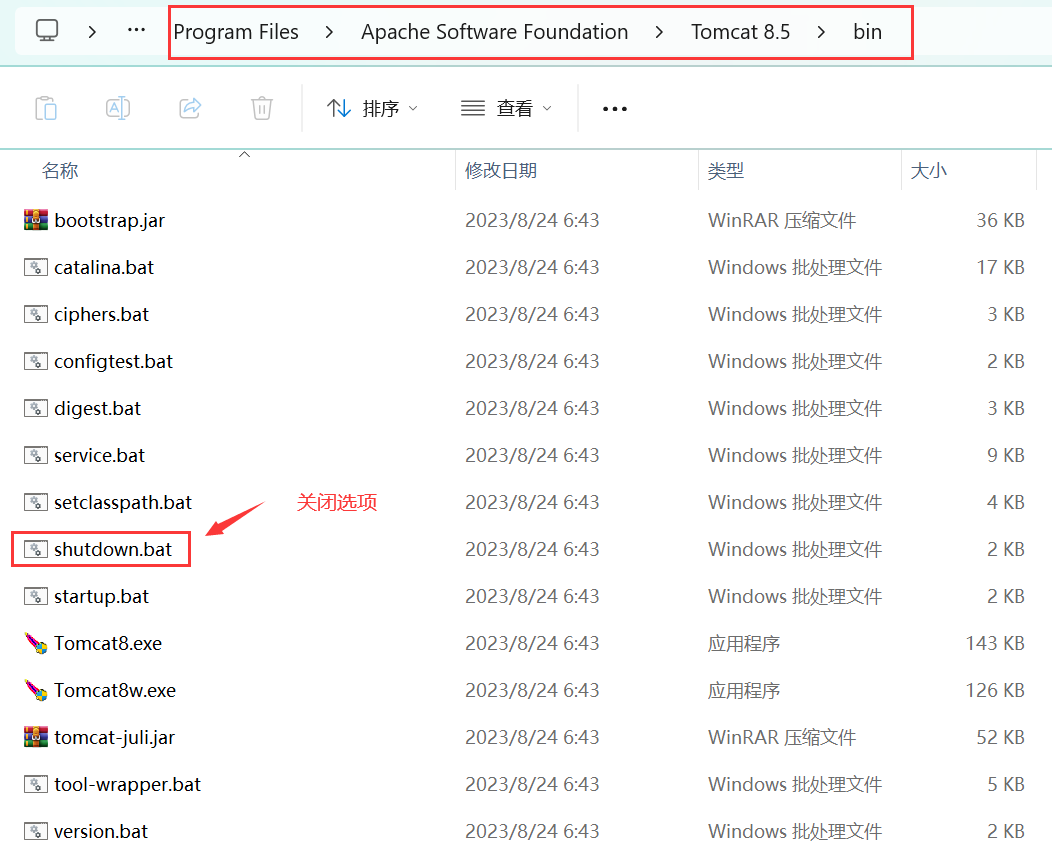Select the shutdown.bat file icon
Screen dimensions: 1052x855
[36, 549]
